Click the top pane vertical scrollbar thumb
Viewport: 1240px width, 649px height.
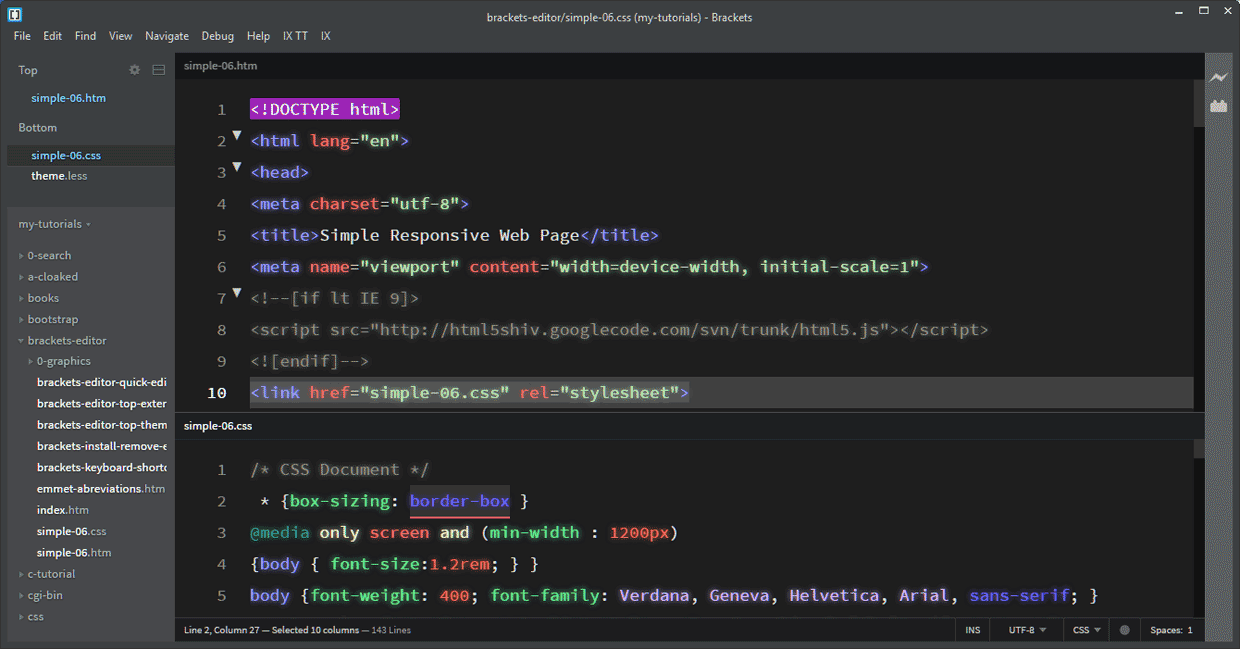coord(1199,103)
